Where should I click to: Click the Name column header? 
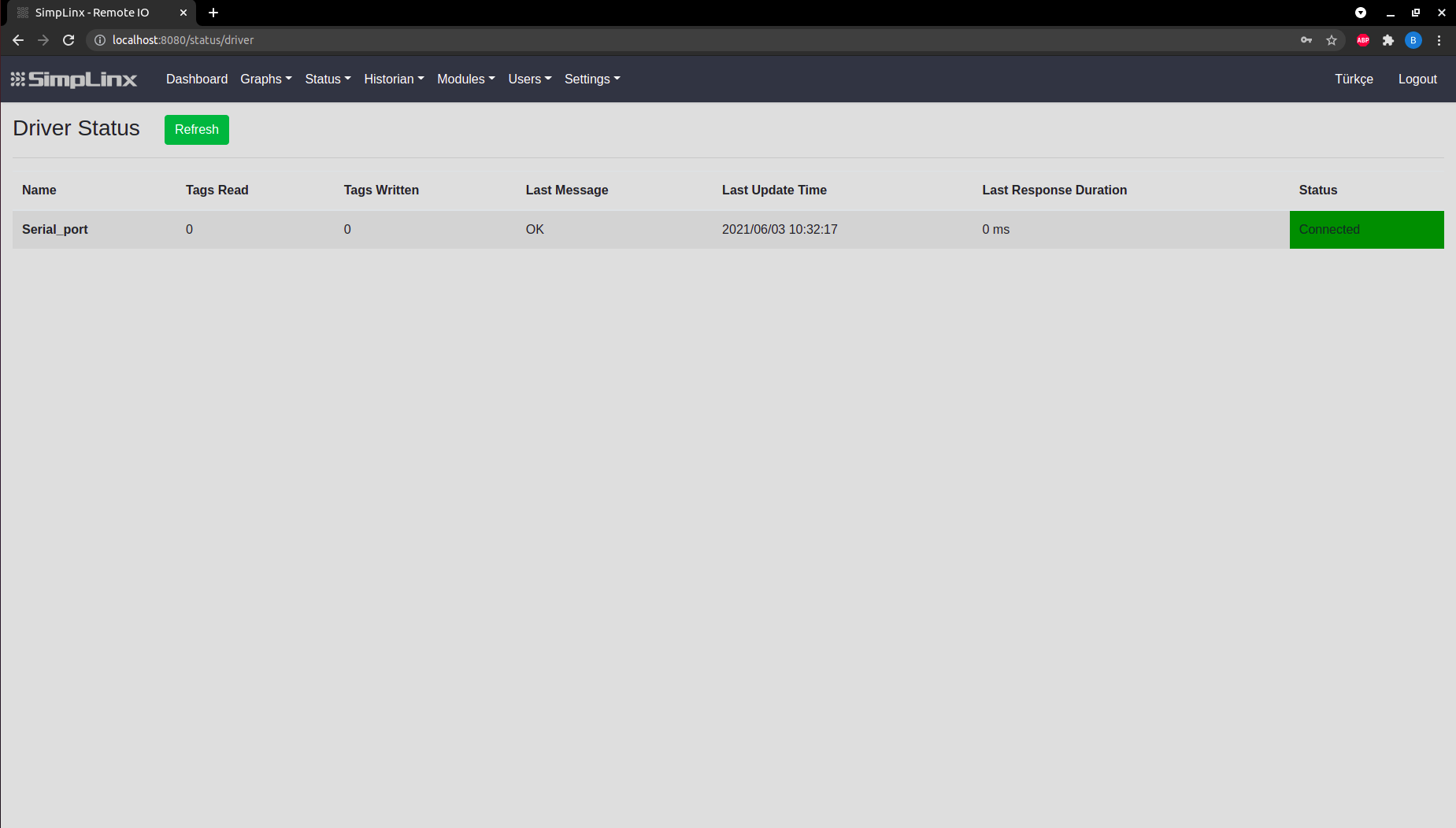39,190
